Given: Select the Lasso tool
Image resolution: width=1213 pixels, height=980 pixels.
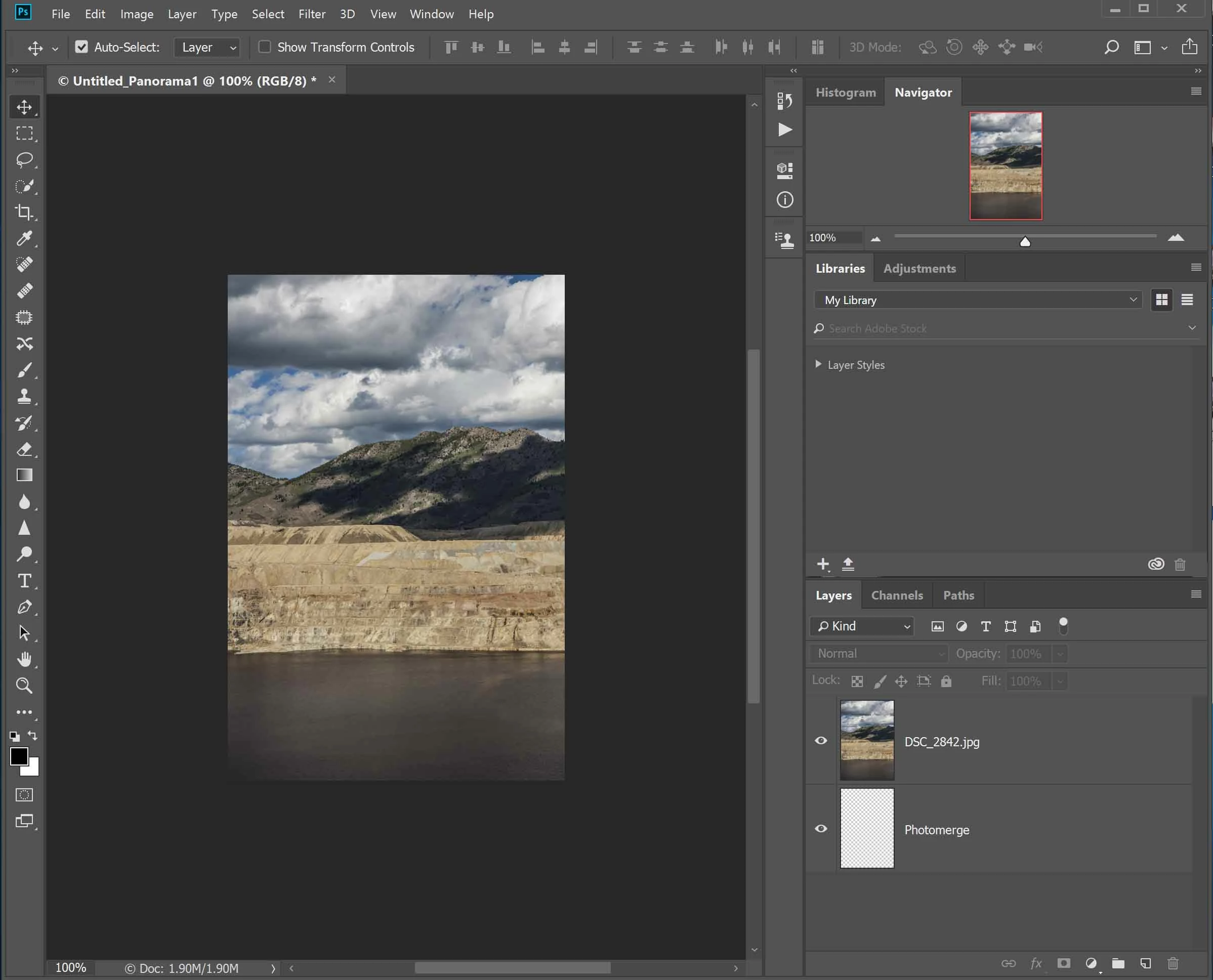Looking at the screenshot, I should [24, 160].
